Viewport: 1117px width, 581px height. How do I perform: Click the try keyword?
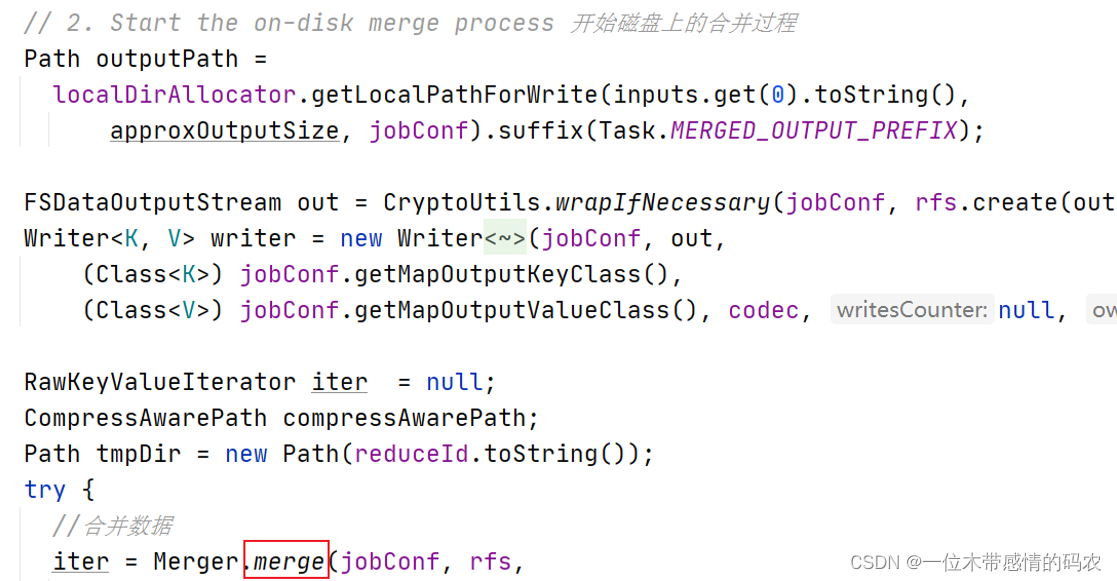(x=45, y=490)
